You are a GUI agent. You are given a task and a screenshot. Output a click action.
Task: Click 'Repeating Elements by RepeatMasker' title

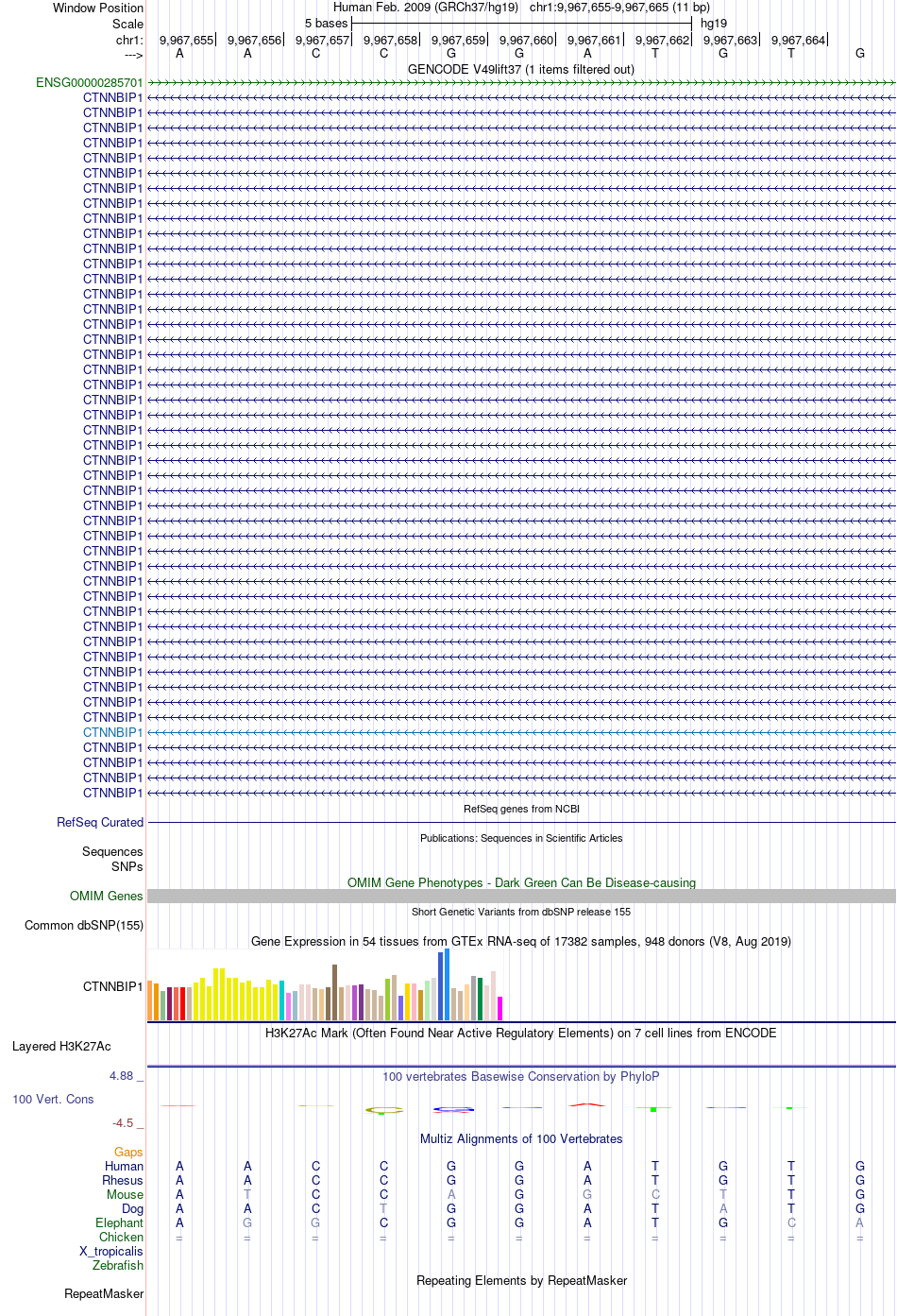[x=521, y=1280]
